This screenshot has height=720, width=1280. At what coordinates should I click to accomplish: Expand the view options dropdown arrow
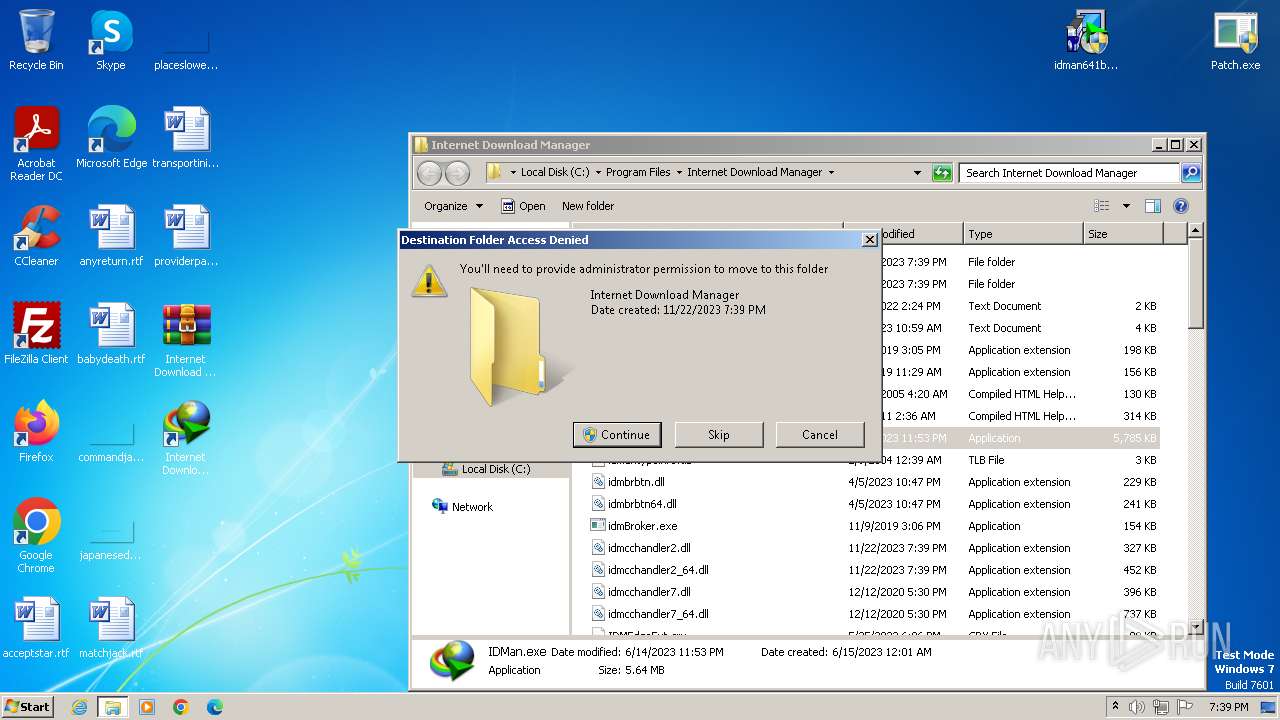tap(1126, 206)
